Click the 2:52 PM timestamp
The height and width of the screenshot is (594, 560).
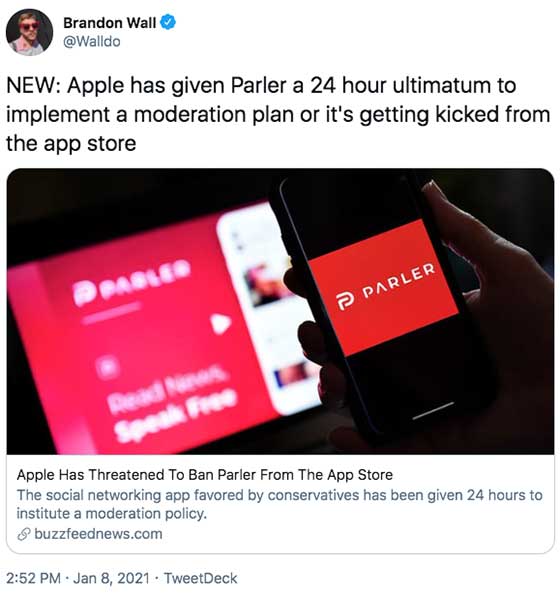(x=33, y=578)
